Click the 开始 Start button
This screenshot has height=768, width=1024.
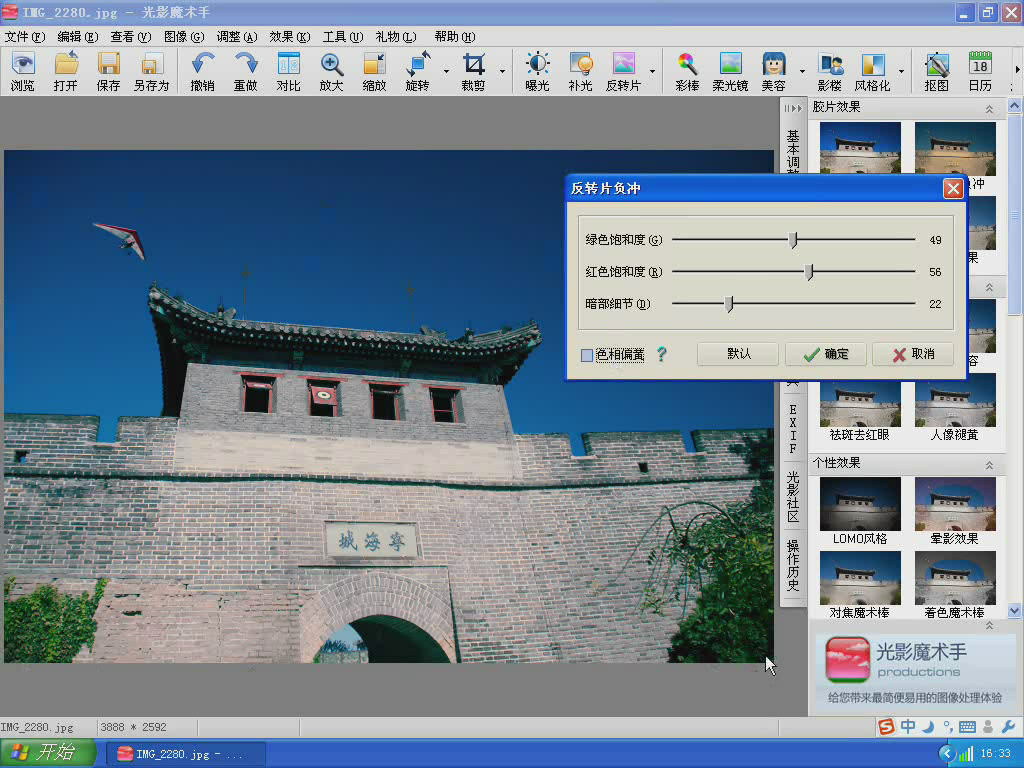[x=48, y=753]
